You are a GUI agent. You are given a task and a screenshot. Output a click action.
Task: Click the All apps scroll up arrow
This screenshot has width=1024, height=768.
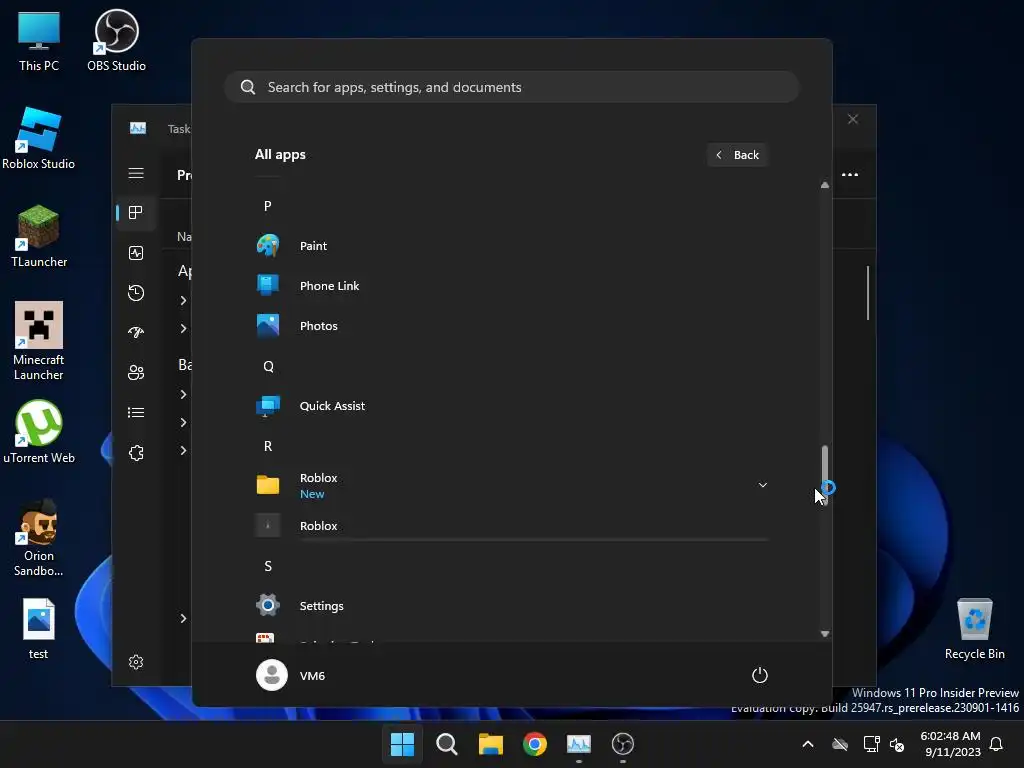tap(825, 185)
